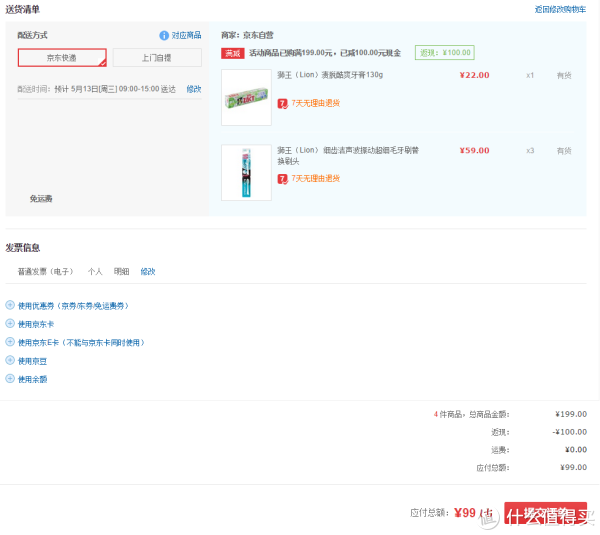The width and height of the screenshot is (600, 535).
Task: Open 返回修改购物车 link
Action: [x=560, y=10]
